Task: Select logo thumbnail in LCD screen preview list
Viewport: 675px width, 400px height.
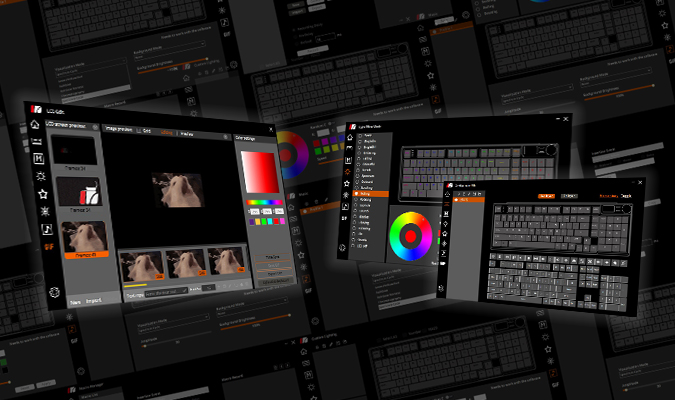Action: point(79,191)
